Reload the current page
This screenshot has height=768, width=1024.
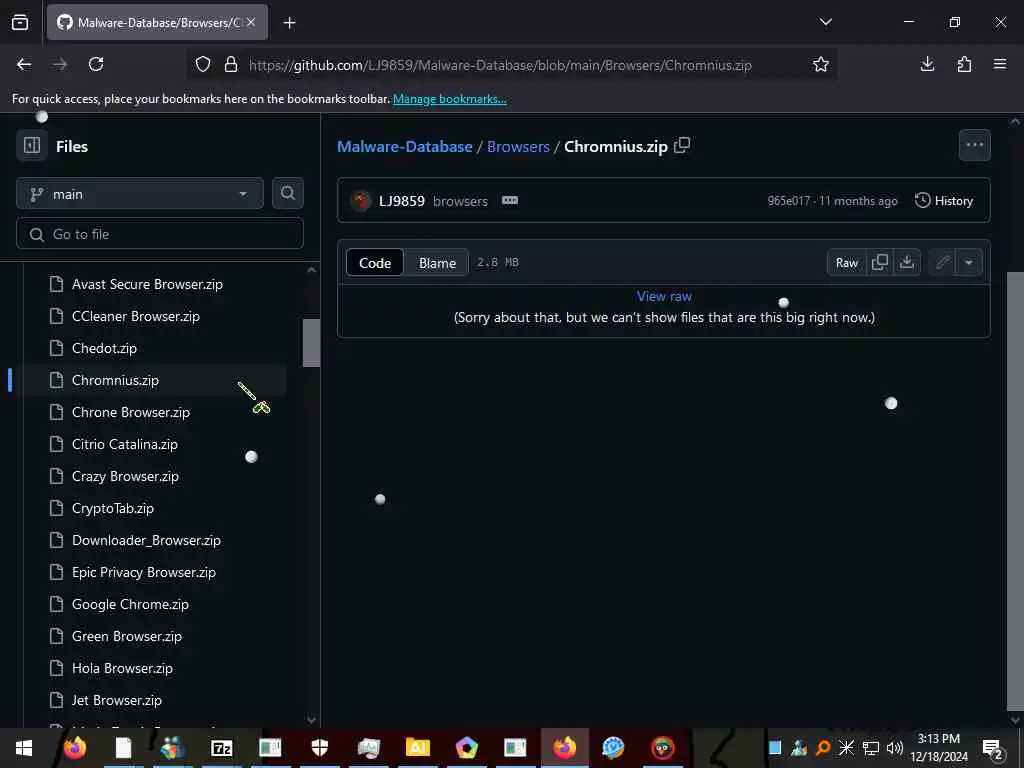[96, 64]
